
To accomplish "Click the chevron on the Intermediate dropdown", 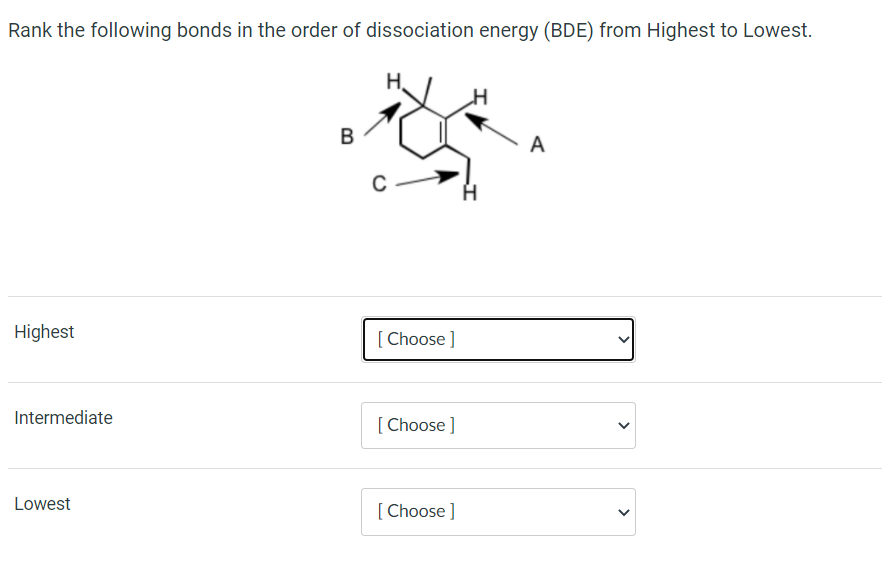I will (623, 425).
